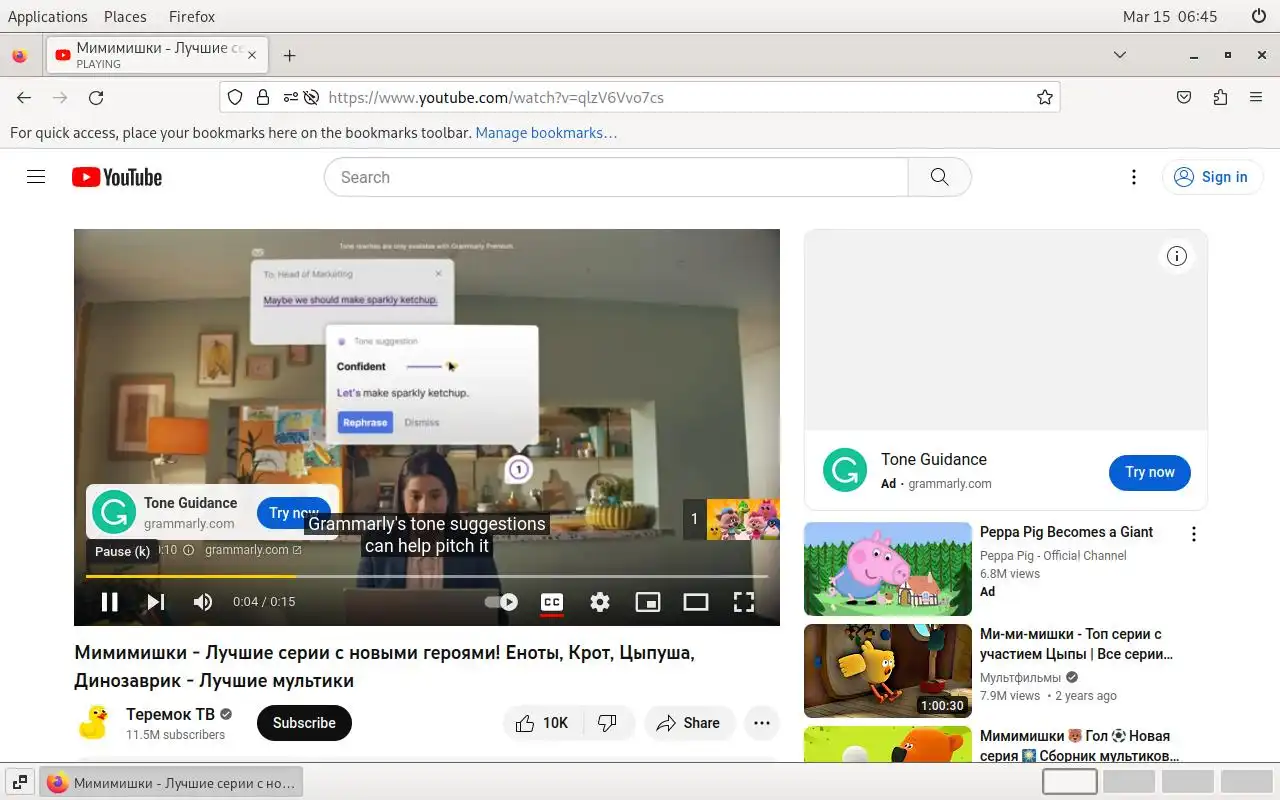The height and width of the screenshot is (800, 1280).
Task: Open Peppa Pig video options menu
Action: [x=1193, y=534]
